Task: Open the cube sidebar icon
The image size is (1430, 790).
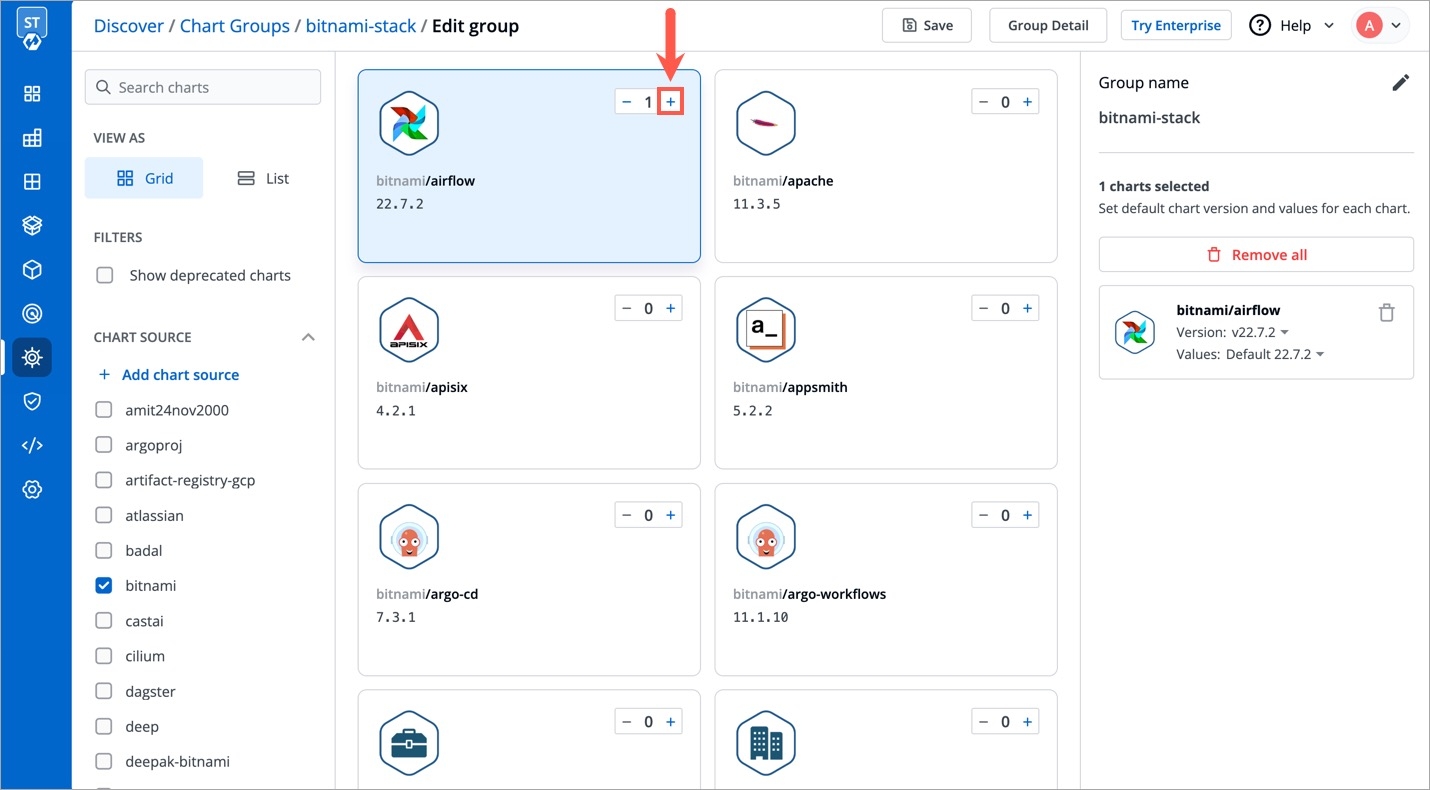Action: pyautogui.click(x=32, y=270)
